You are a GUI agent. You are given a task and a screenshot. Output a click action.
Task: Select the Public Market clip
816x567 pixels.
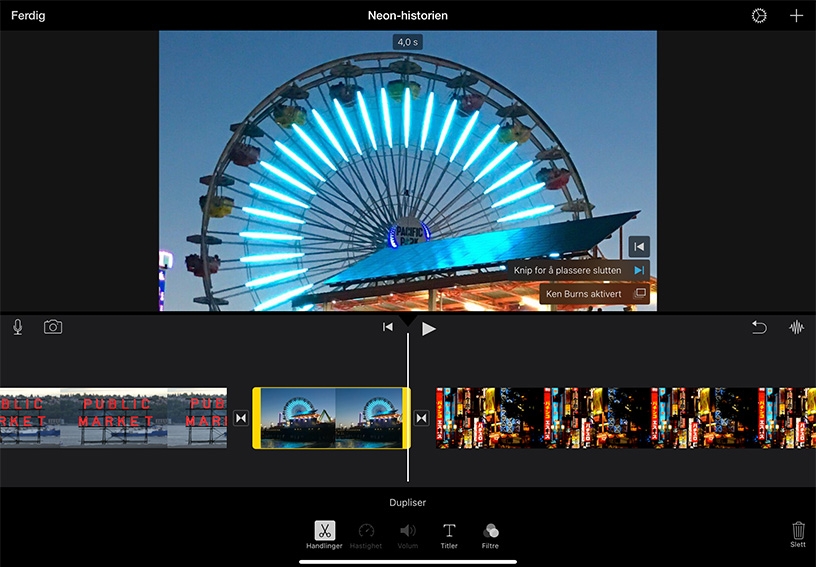pos(113,418)
